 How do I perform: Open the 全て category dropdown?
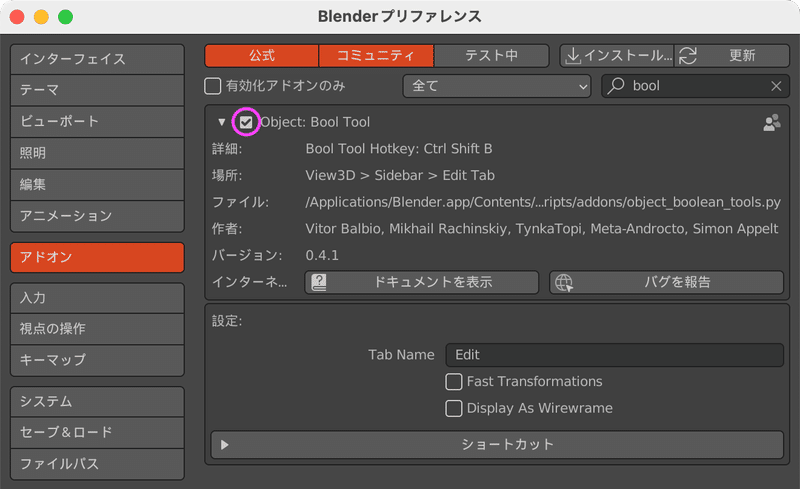(x=497, y=86)
